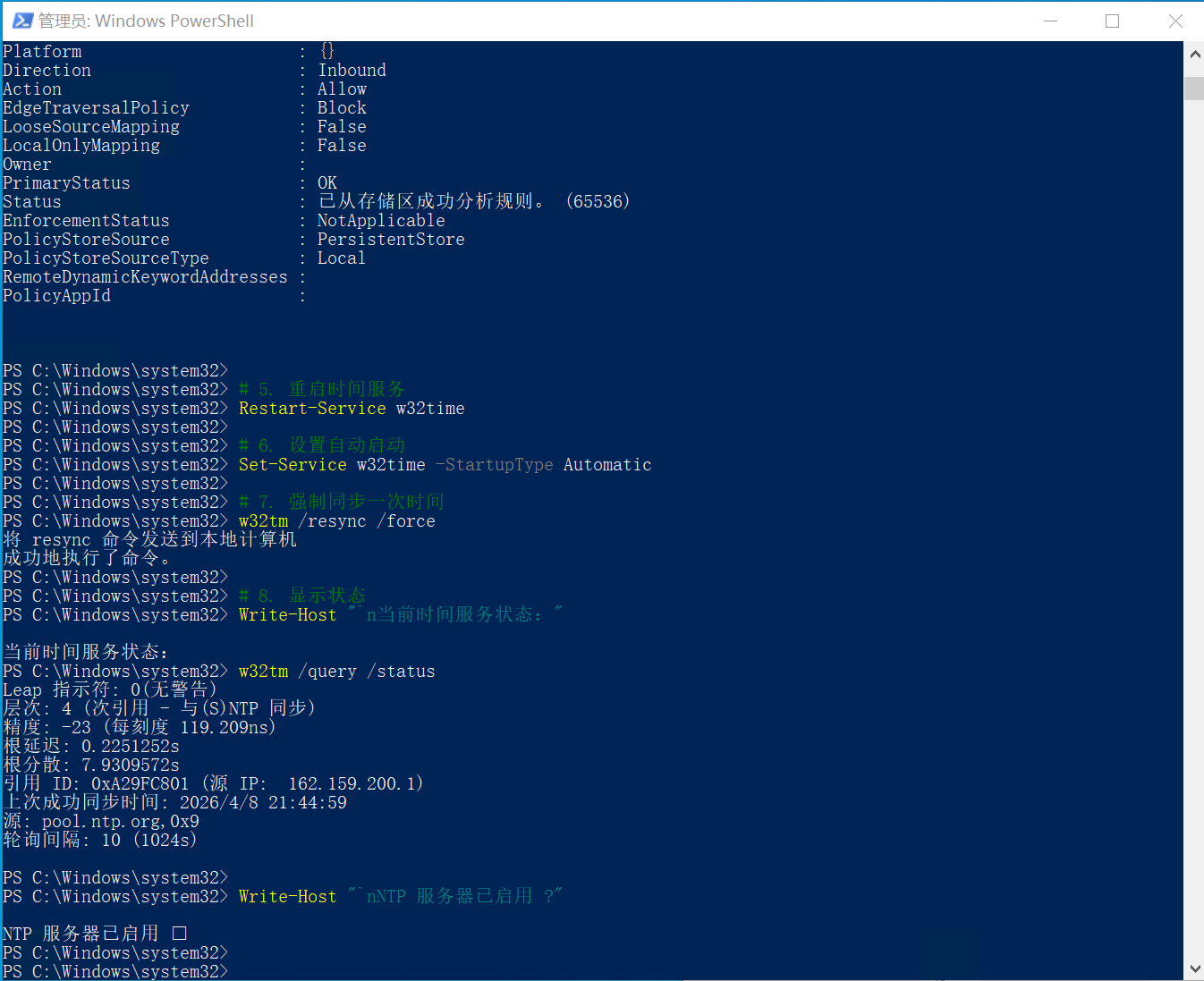Click the 'w32tm /resync /force' command
1204x981 pixels.
point(336,521)
